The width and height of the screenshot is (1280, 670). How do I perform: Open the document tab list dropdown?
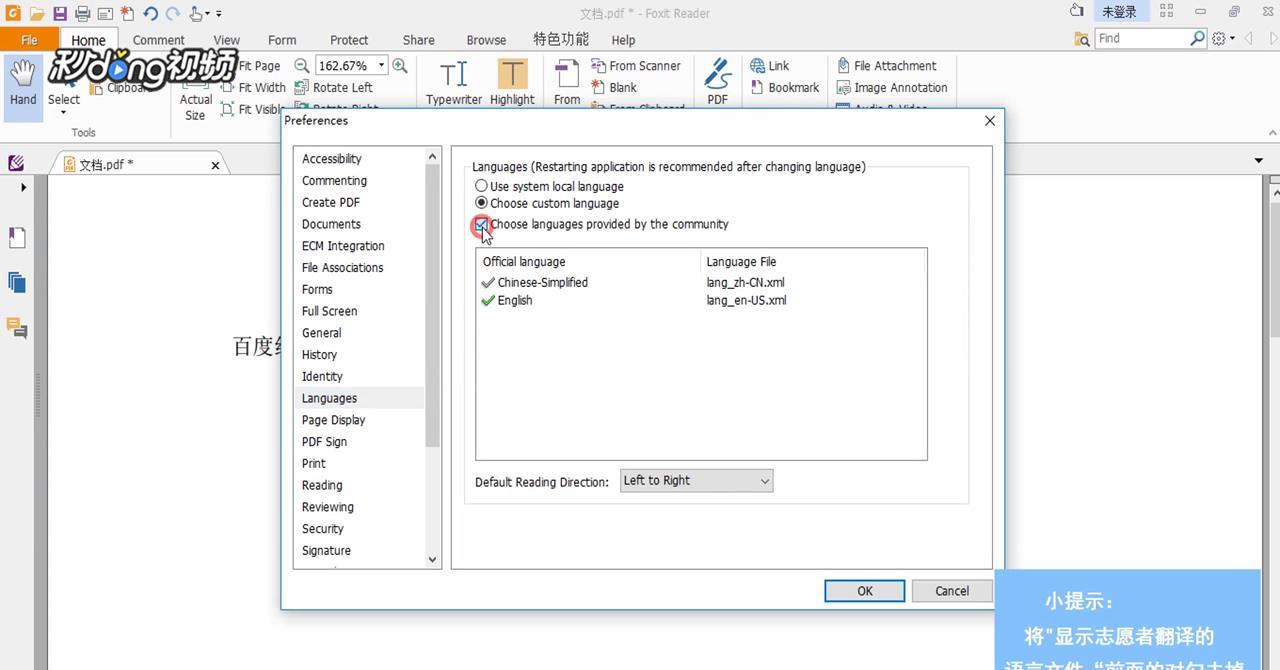coord(1258,160)
